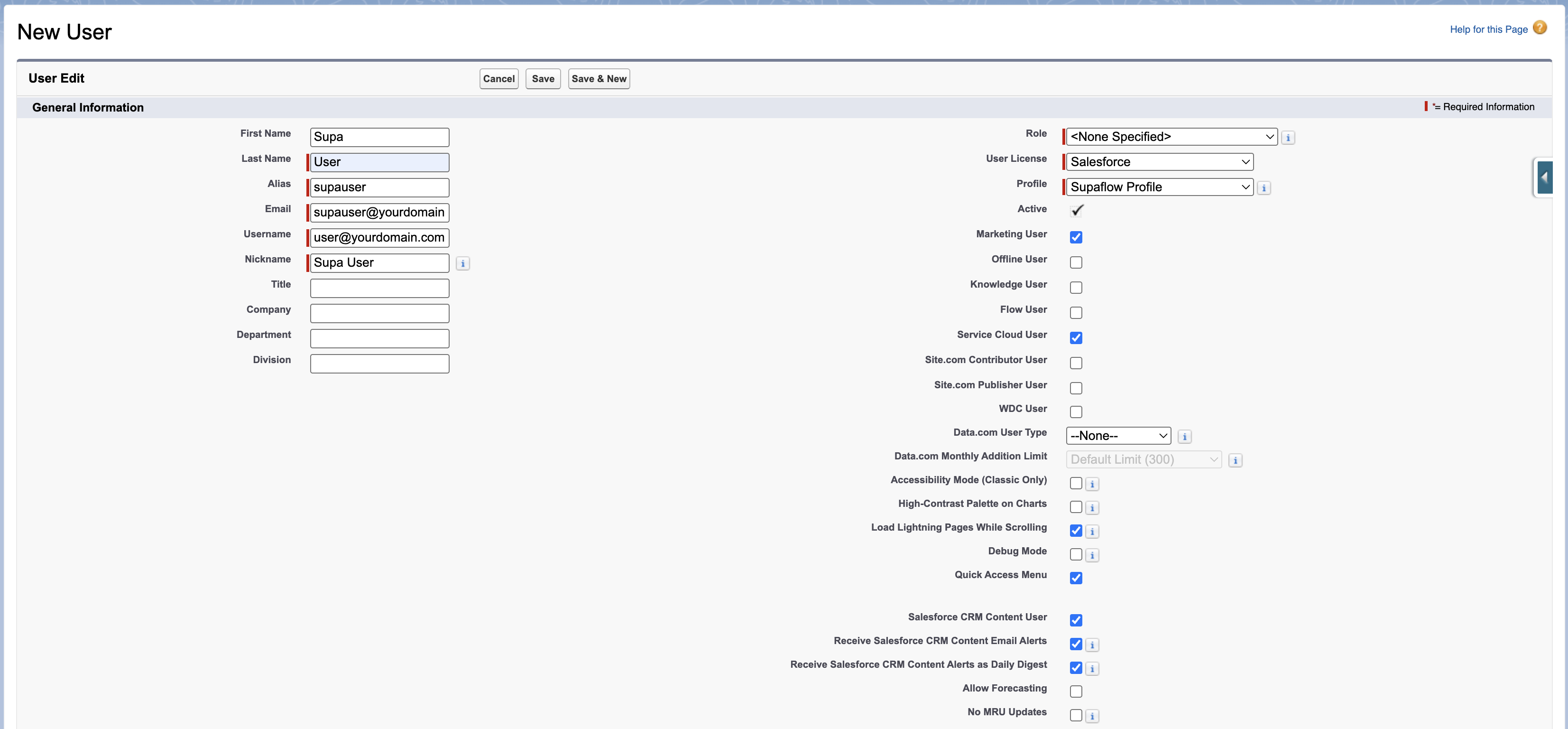Click the collapse arrow on the right edge
1568x729 pixels.
pos(1544,178)
